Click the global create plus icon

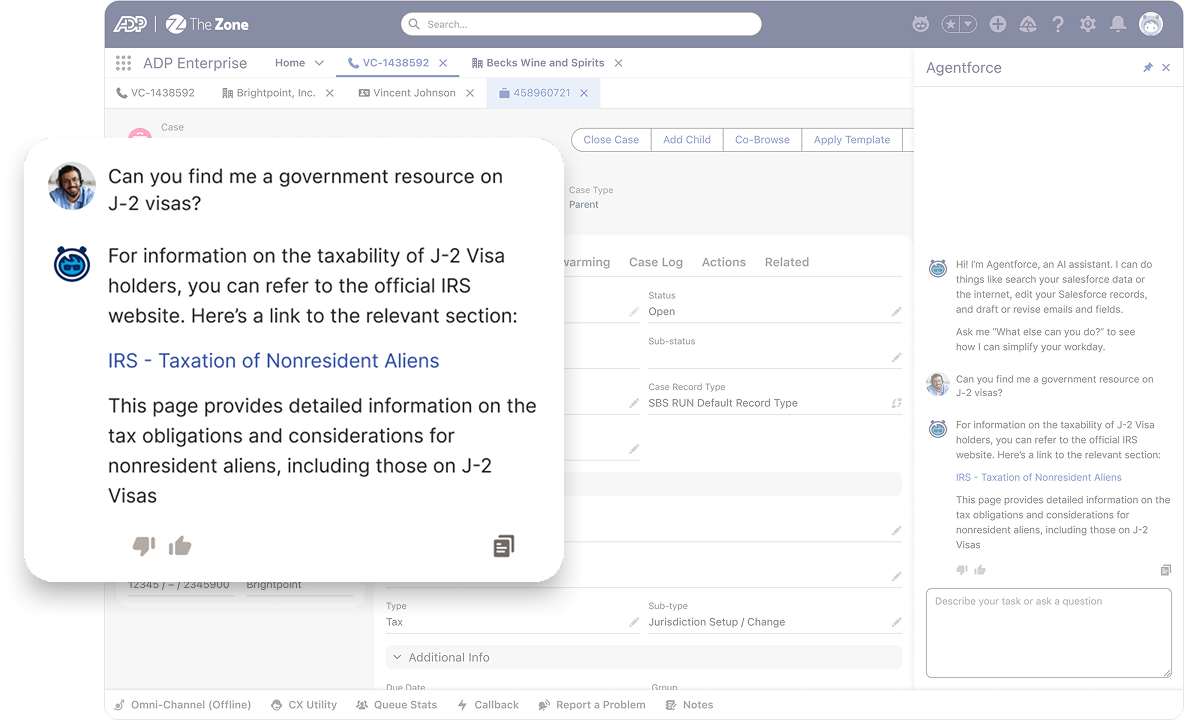pos(997,24)
